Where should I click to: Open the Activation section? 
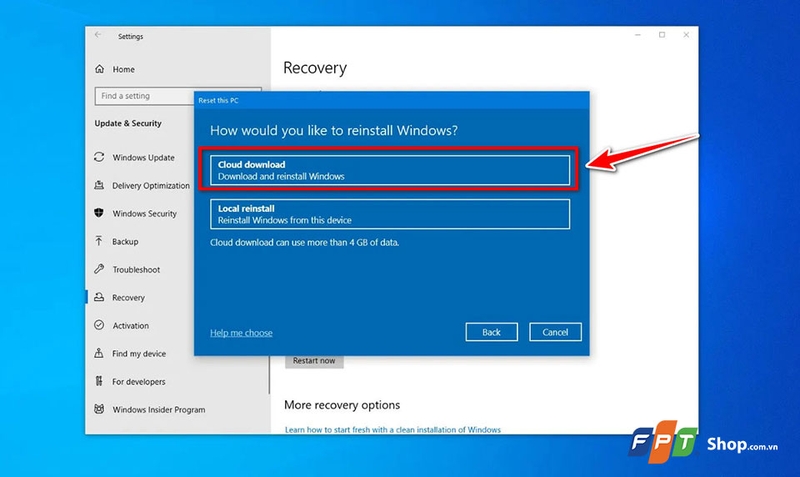pyautogui.click(x=131, y=325)
